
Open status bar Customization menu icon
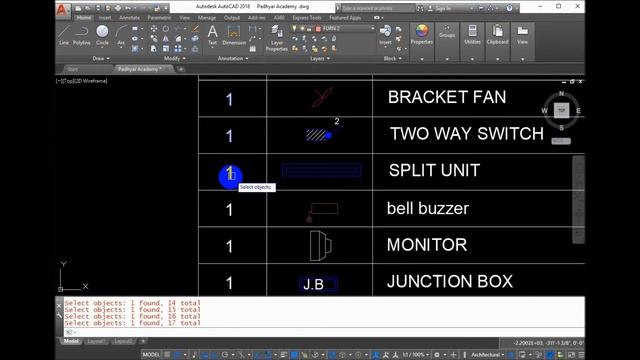[581, 355]
